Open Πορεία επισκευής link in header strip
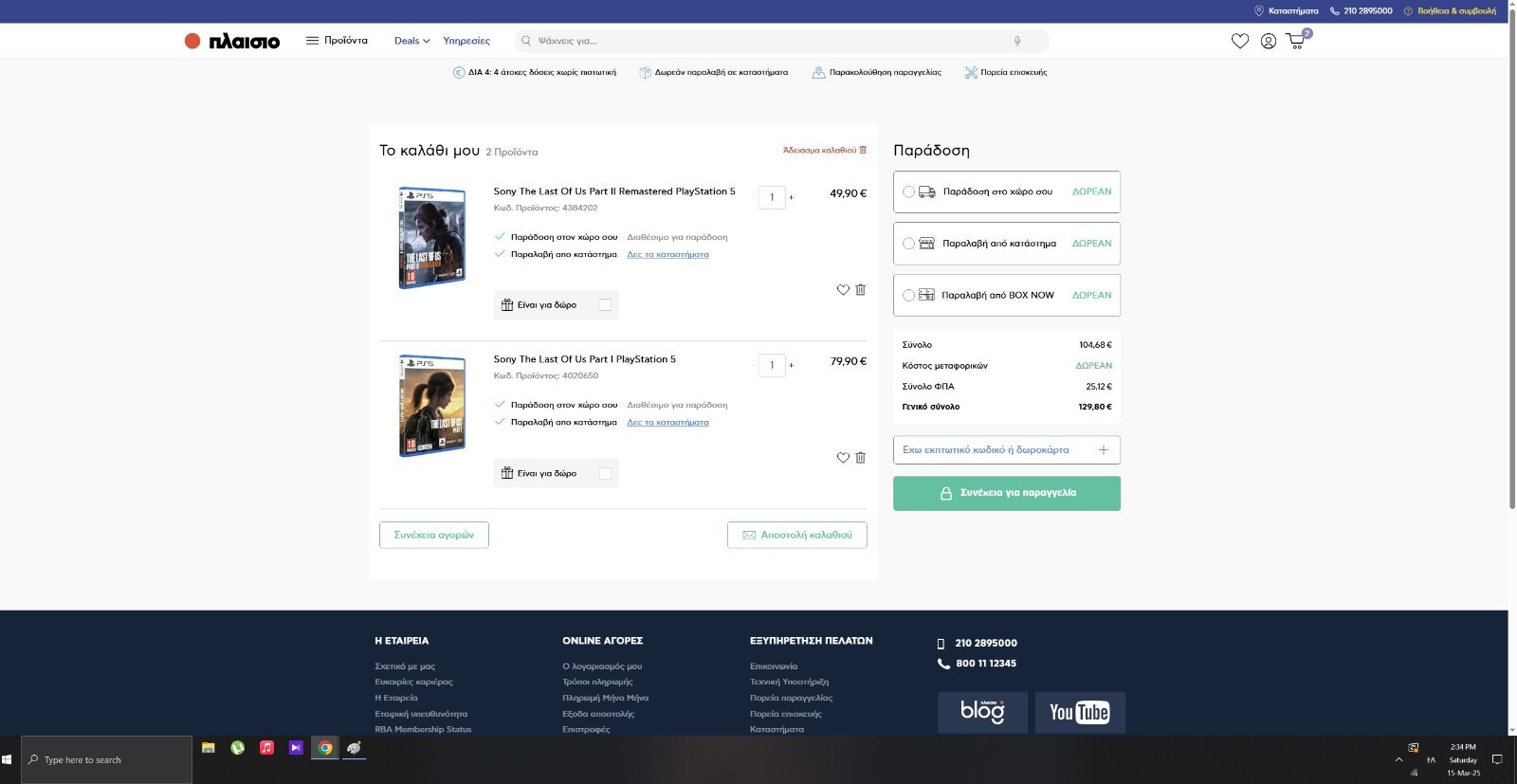Image resolution: width=1517 pixels, height=784 pixels. click(x=1006, y=72)
